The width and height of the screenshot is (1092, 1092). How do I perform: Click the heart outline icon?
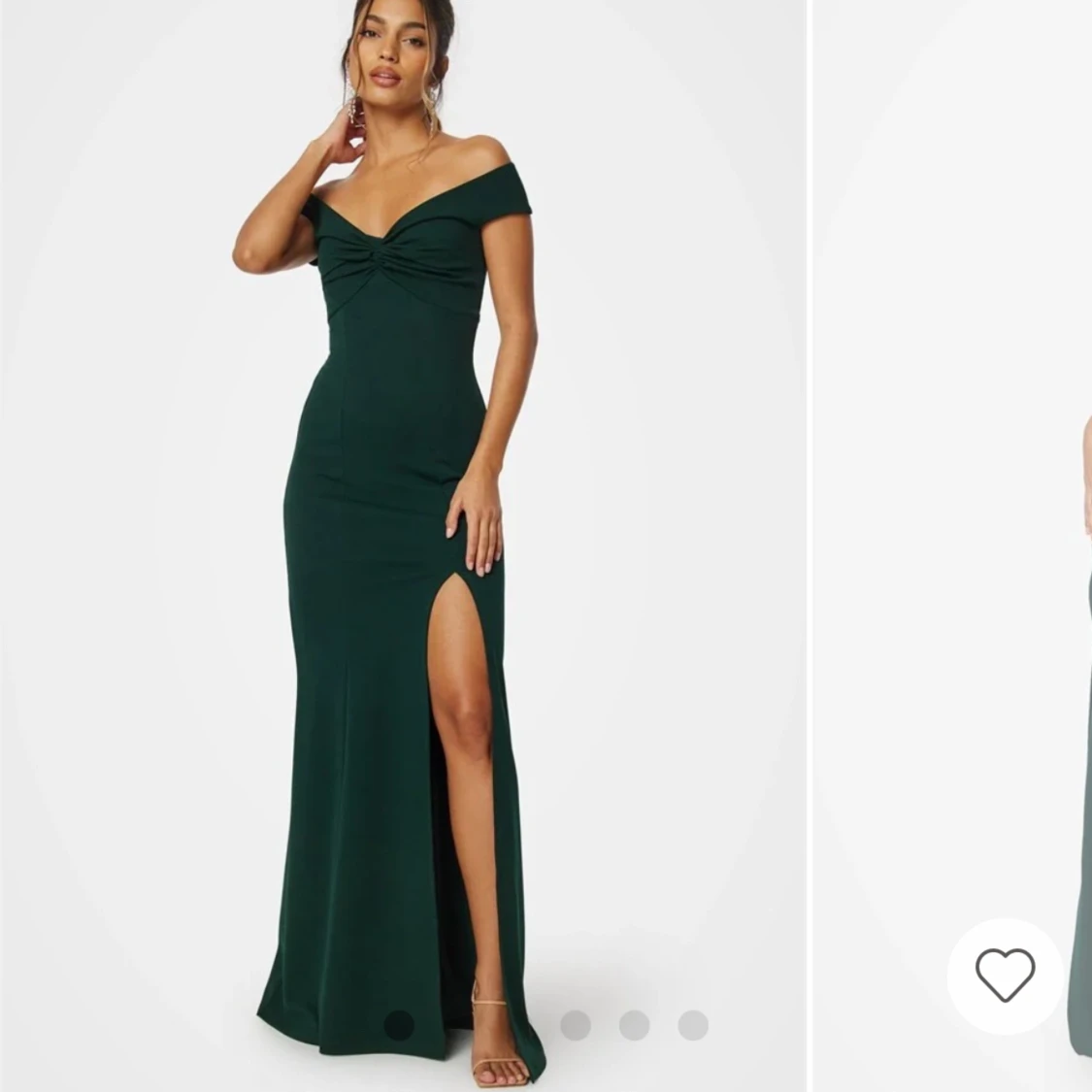click(x=1005, y=975)
